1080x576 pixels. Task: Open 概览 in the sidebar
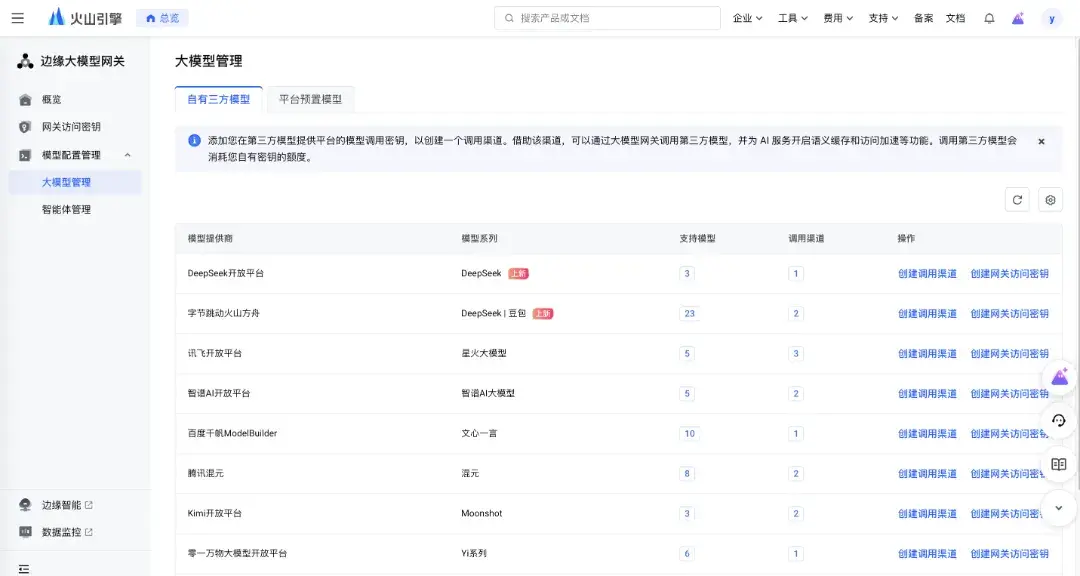pos(52,100)
